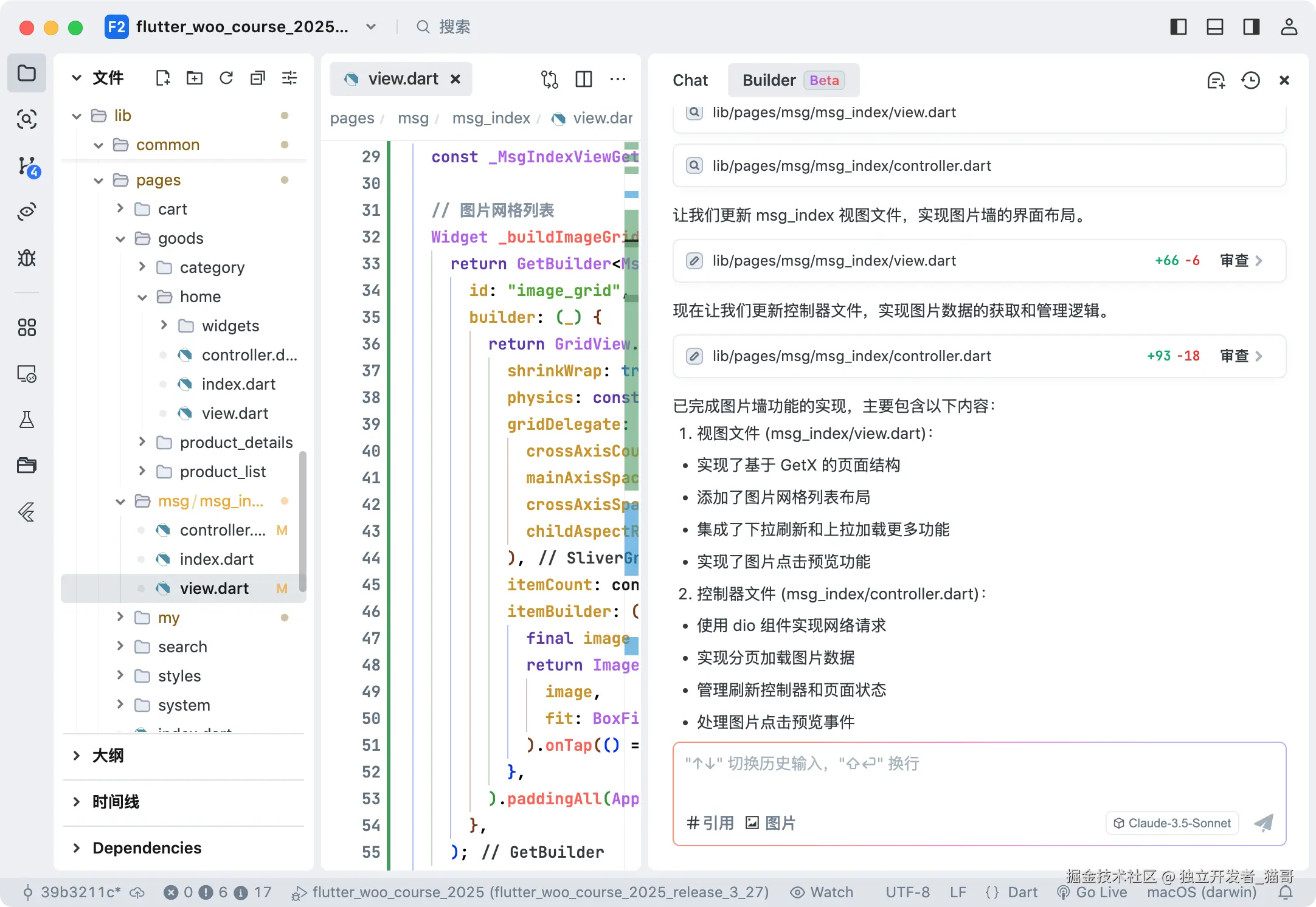
Task: Switch to the Chat tab
Action: pyautogui.click(x=690, y=80)
